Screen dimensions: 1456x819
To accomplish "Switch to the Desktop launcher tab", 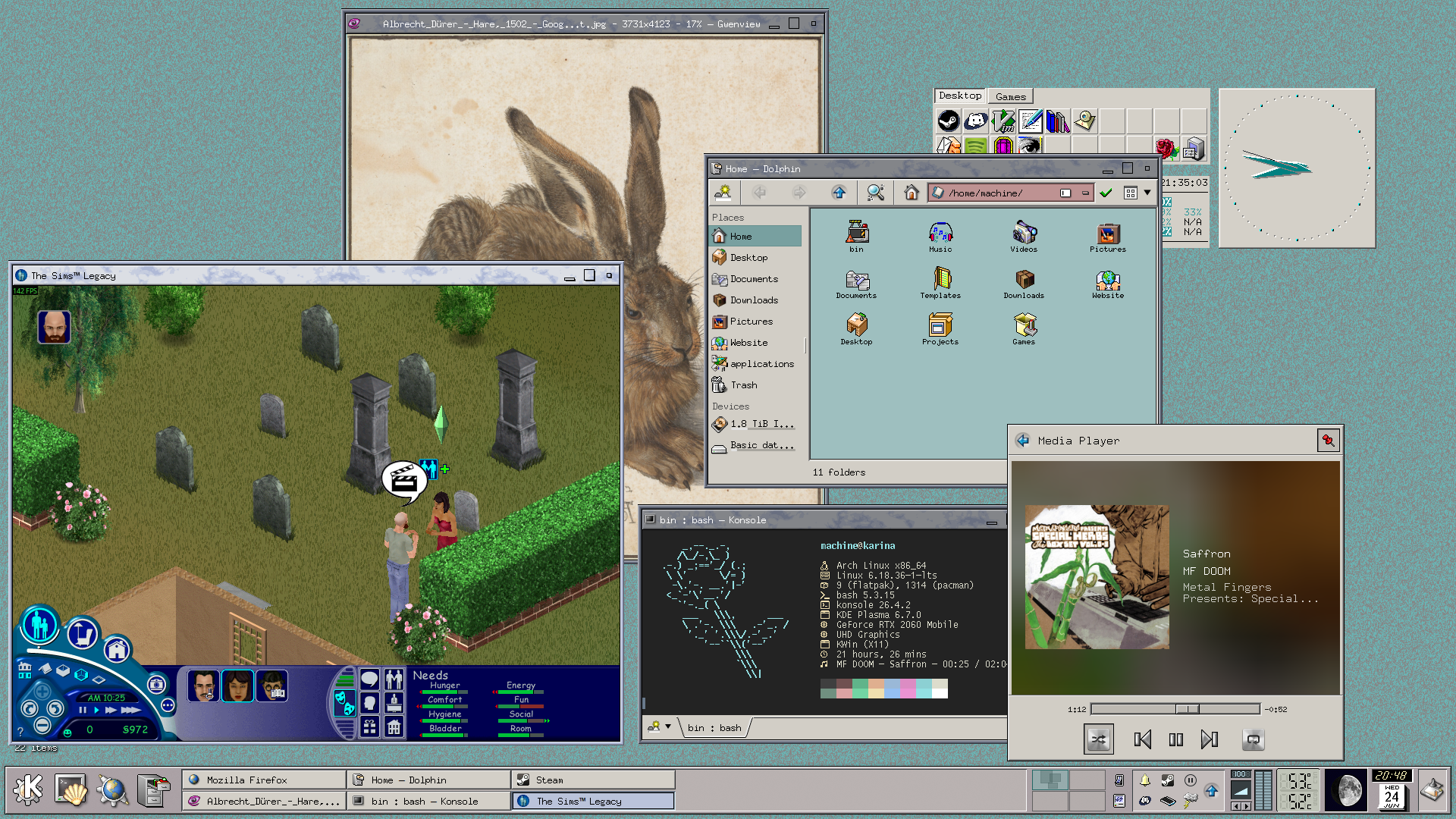I will (960, 96).
